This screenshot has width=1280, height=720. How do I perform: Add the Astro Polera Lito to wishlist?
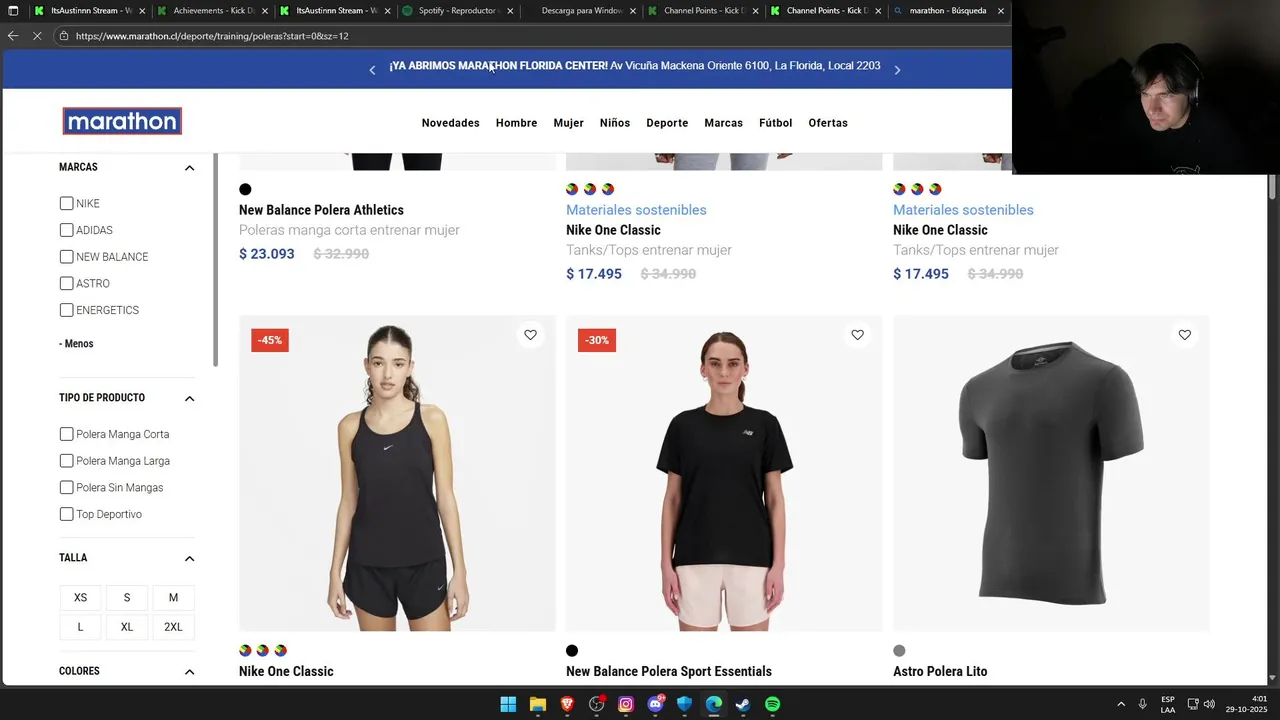coord(1184,335)
